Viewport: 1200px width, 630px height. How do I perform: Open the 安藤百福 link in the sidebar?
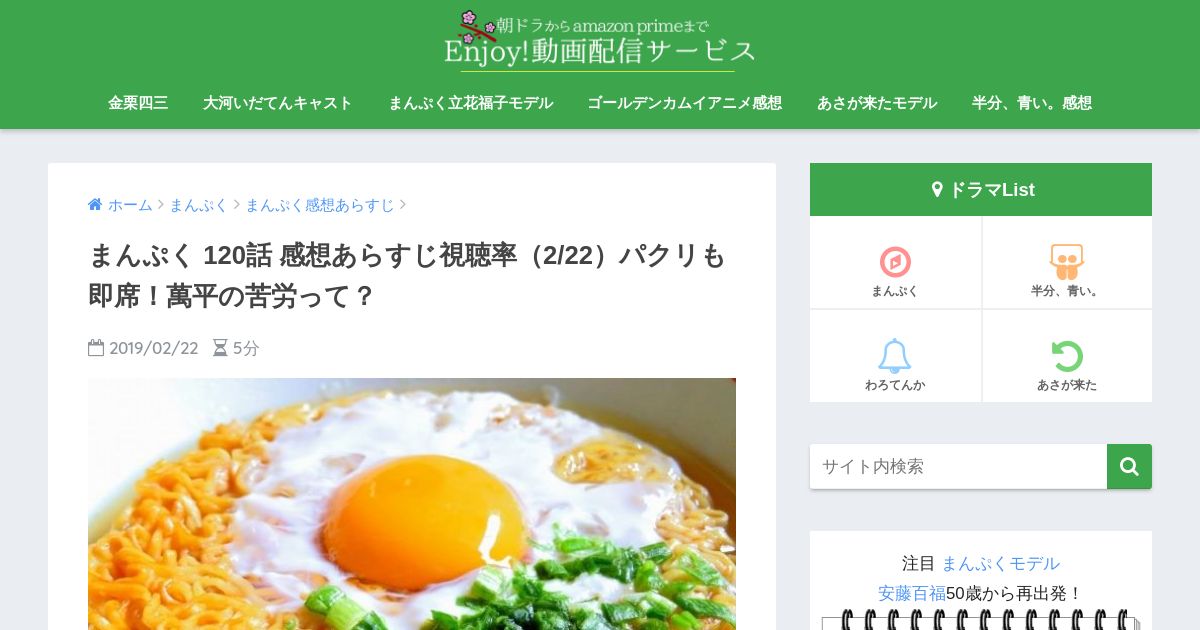click(x=912, y=593)
